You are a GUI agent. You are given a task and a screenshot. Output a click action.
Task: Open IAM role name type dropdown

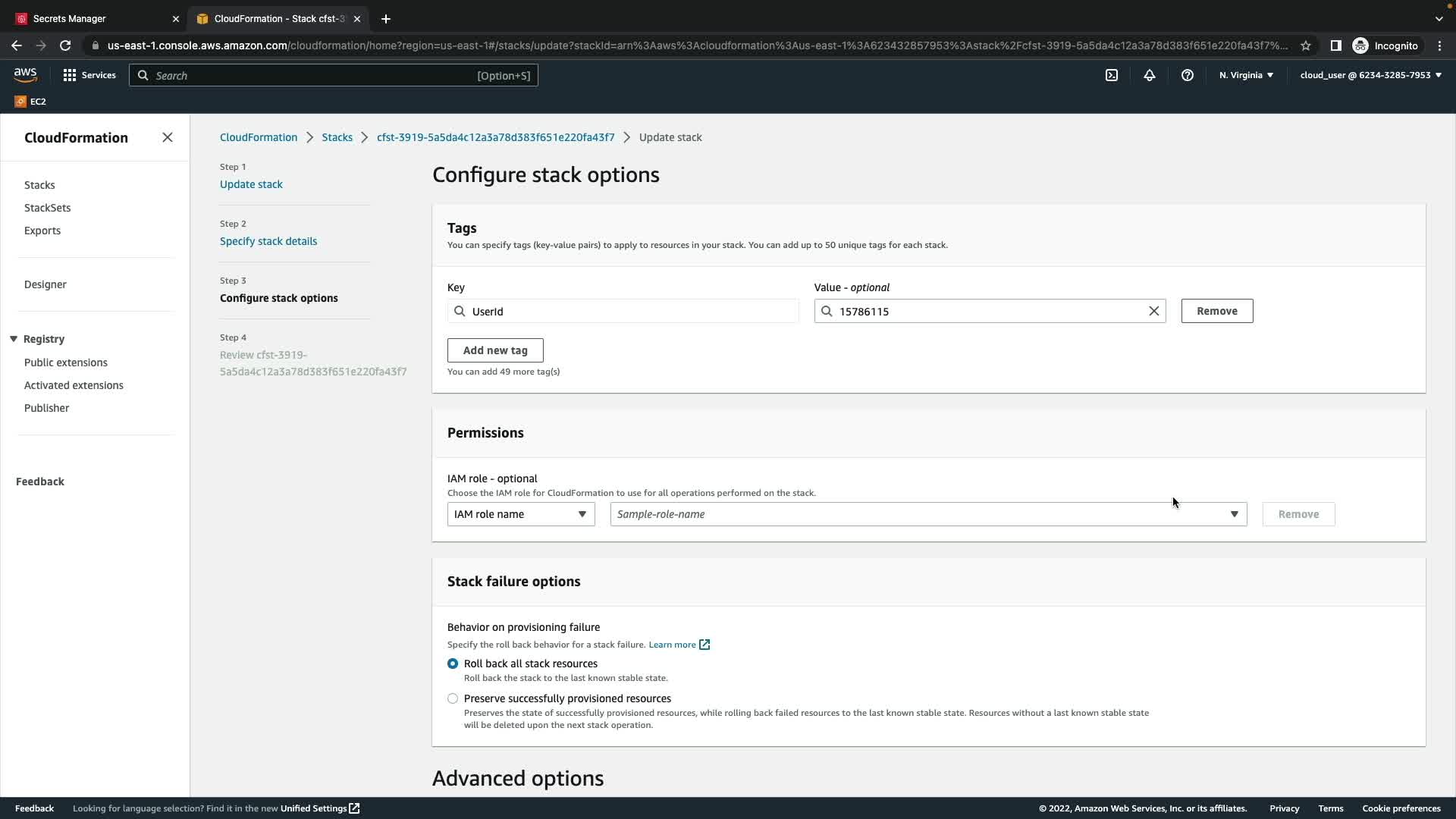[x=521, y=514]
